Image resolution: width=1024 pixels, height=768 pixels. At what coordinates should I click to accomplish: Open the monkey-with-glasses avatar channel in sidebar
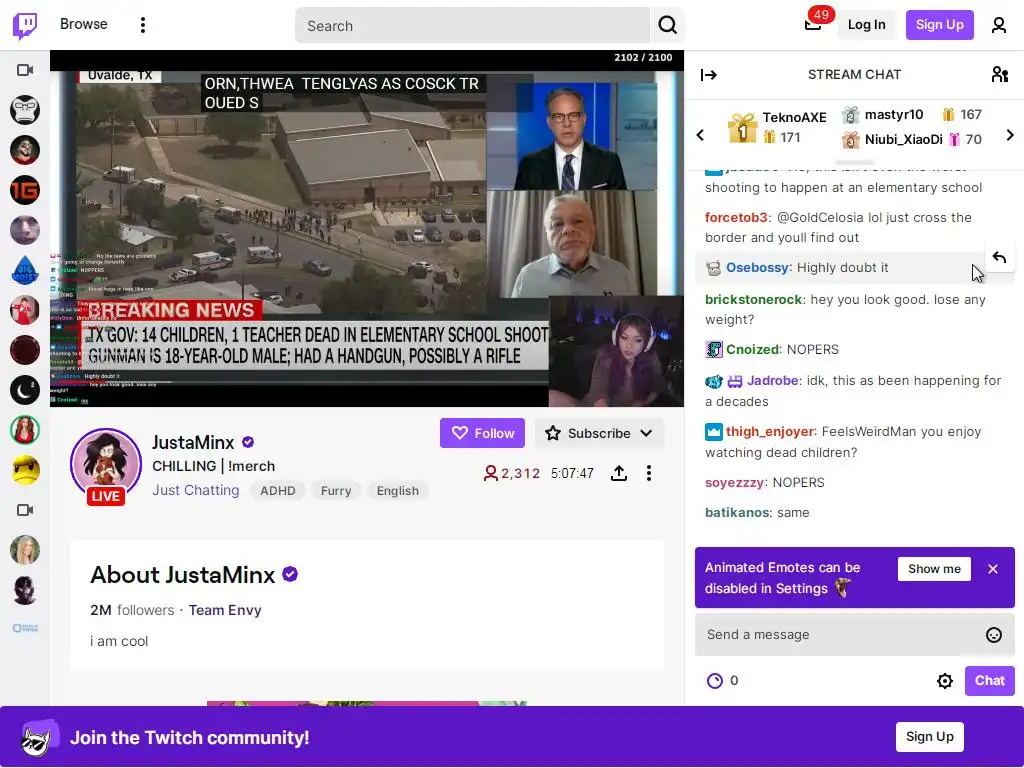pos(25,110)
